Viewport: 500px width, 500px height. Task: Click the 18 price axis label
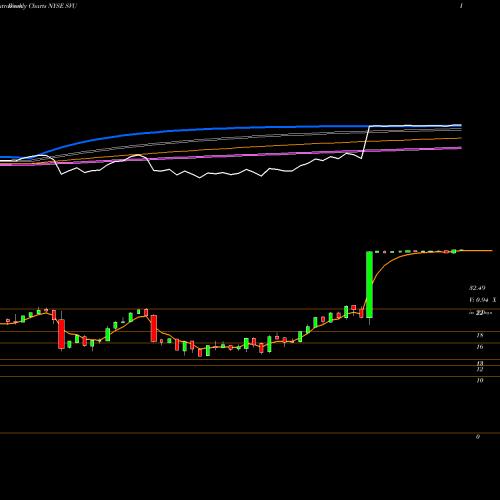[480, 335]
